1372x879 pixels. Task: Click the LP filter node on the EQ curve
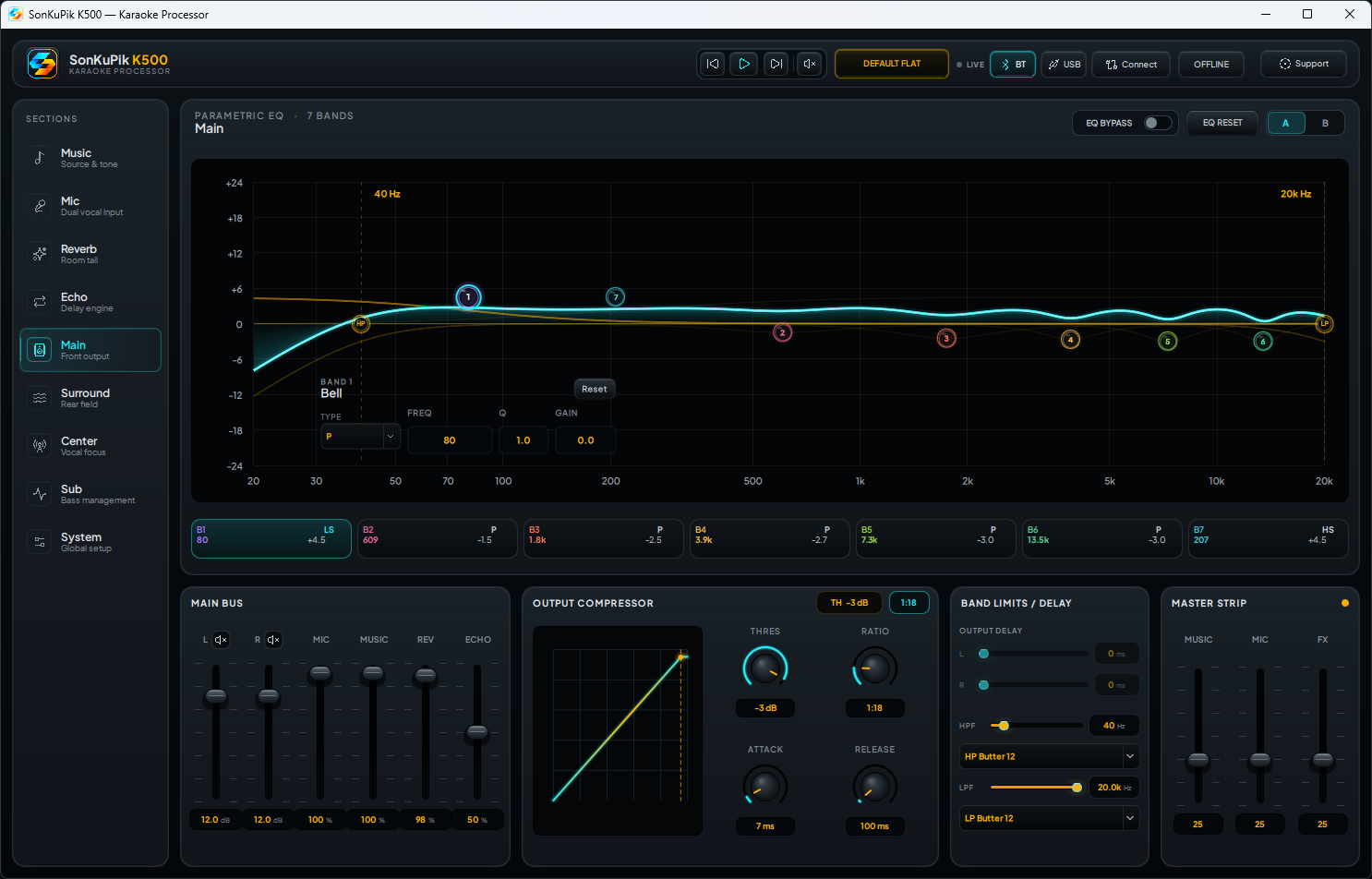pyautogui.click(x=1324, y=324)
